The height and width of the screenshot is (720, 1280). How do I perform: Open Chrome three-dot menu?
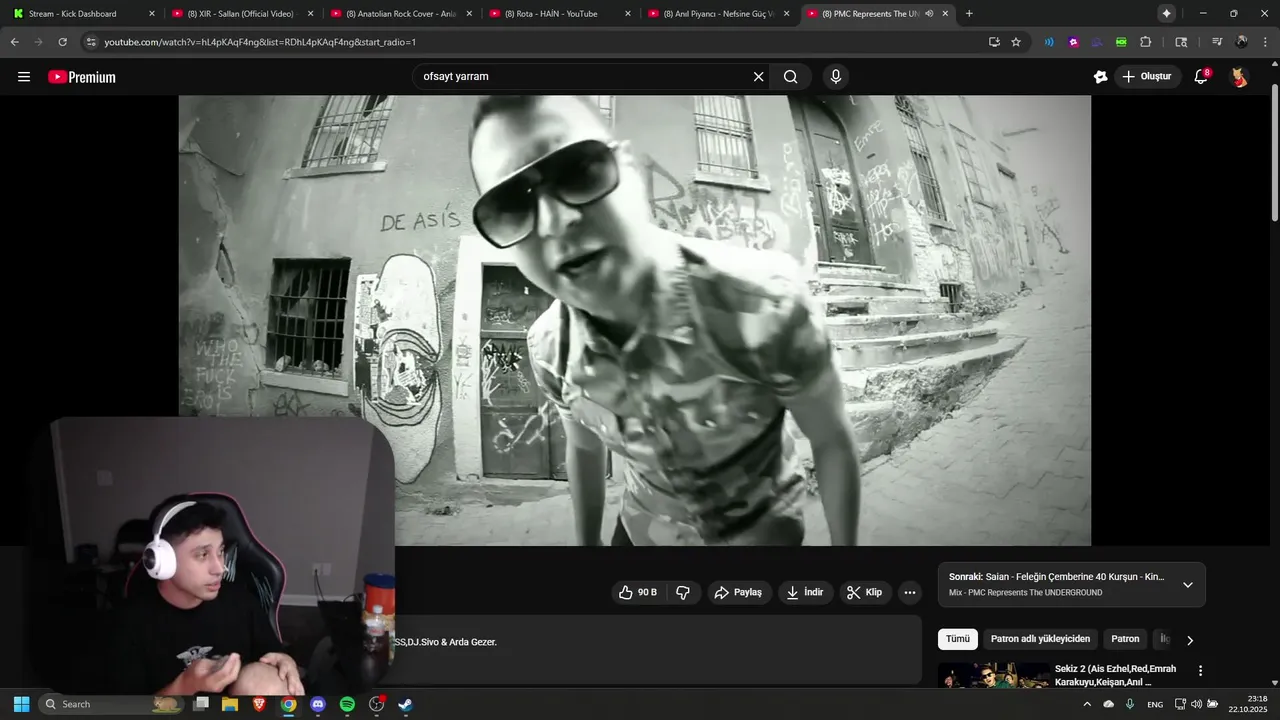tap(1265, 42)
